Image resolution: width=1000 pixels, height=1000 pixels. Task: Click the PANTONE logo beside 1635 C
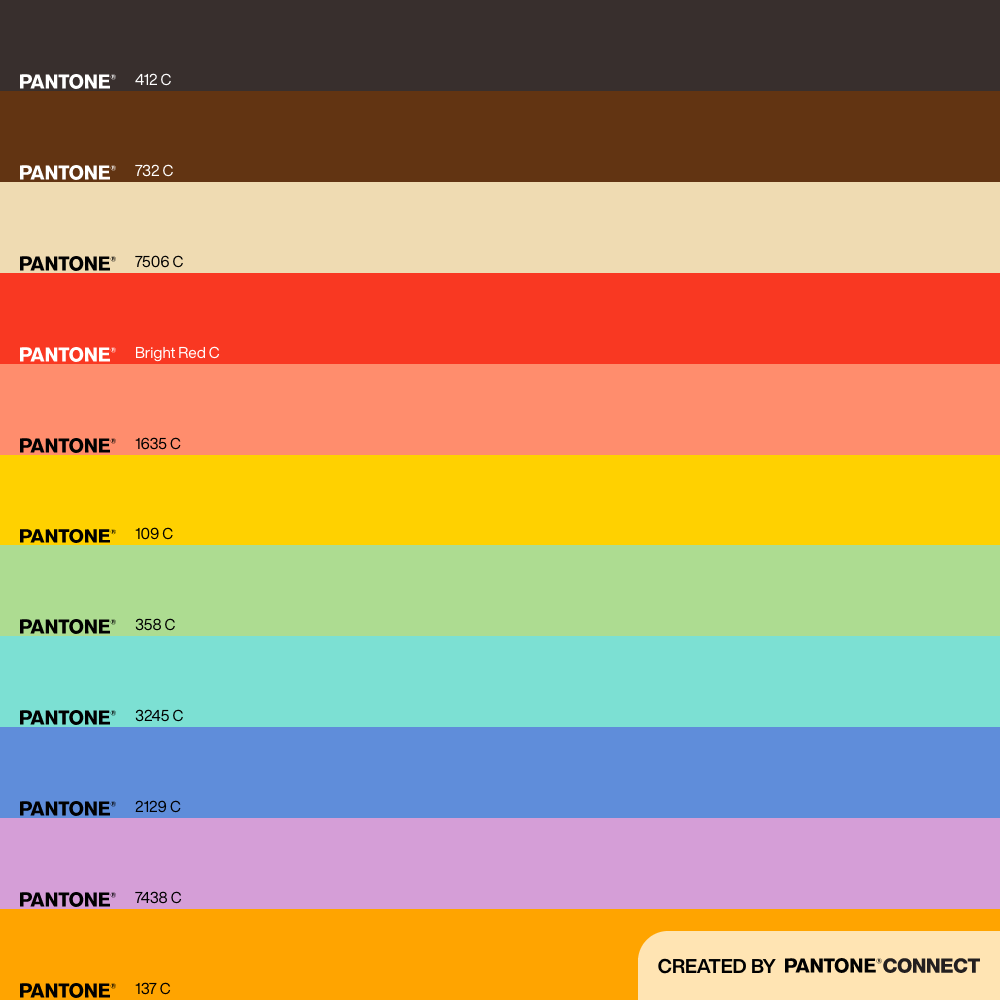68,446
